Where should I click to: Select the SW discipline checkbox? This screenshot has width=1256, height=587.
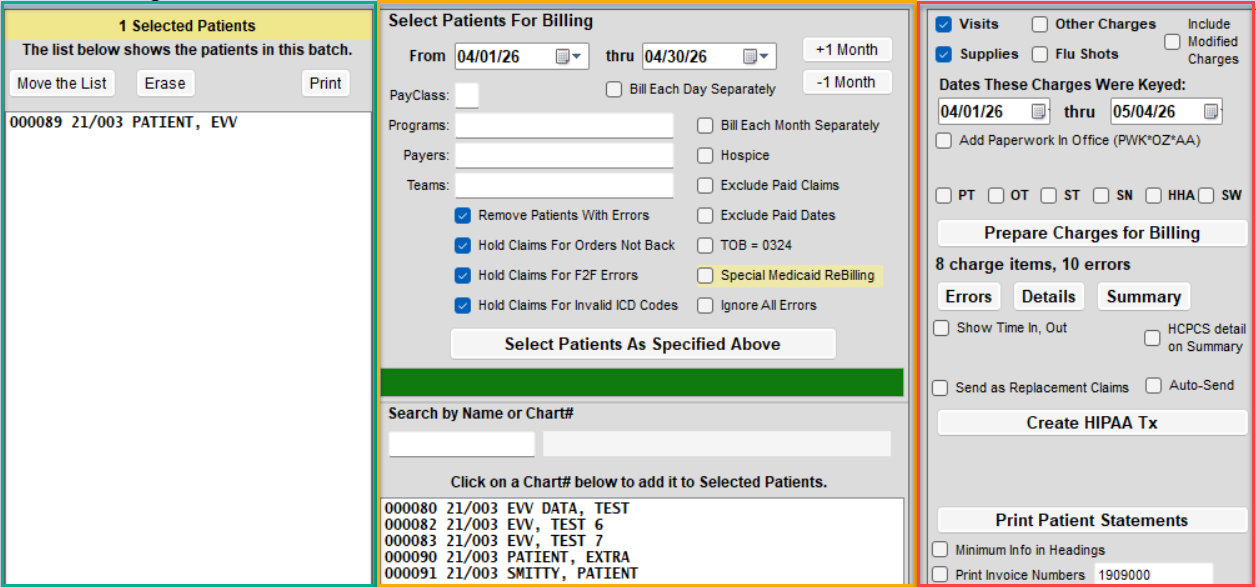[x=1205, y=195]
